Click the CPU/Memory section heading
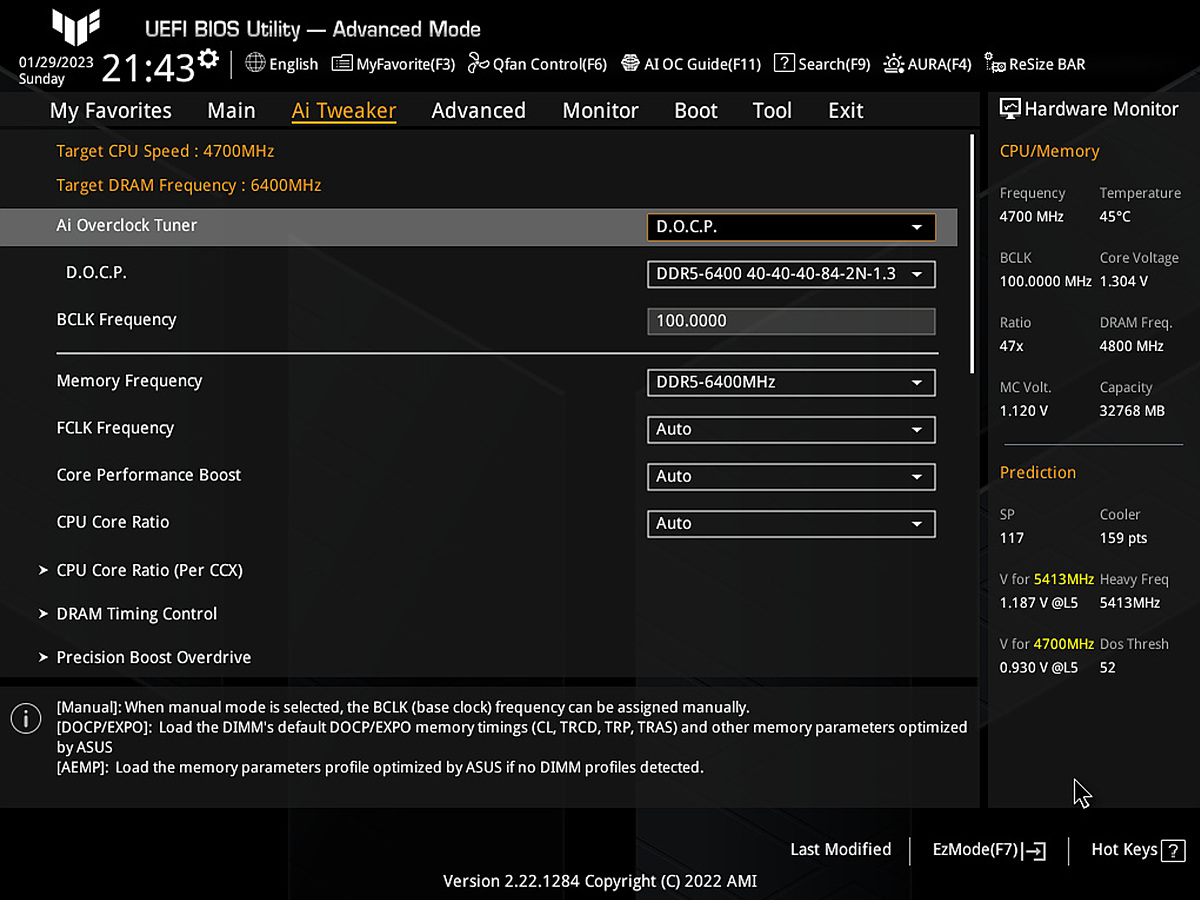Screen dimensions: 1200x900 pyautogui.click(x=1049, y=151)
